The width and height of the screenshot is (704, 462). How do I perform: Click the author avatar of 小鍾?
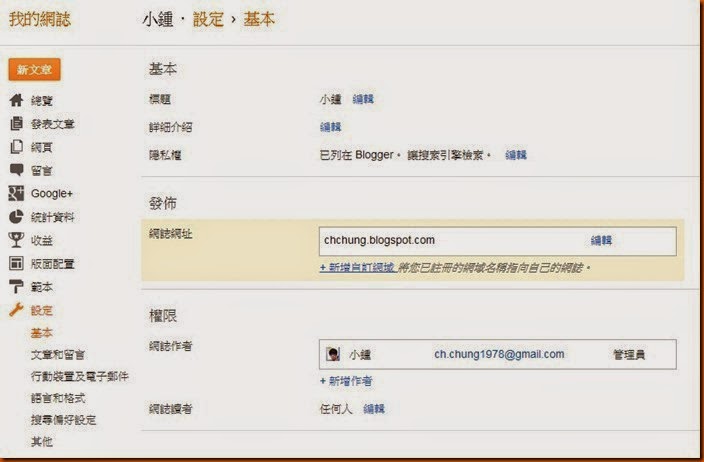point(333,354)
